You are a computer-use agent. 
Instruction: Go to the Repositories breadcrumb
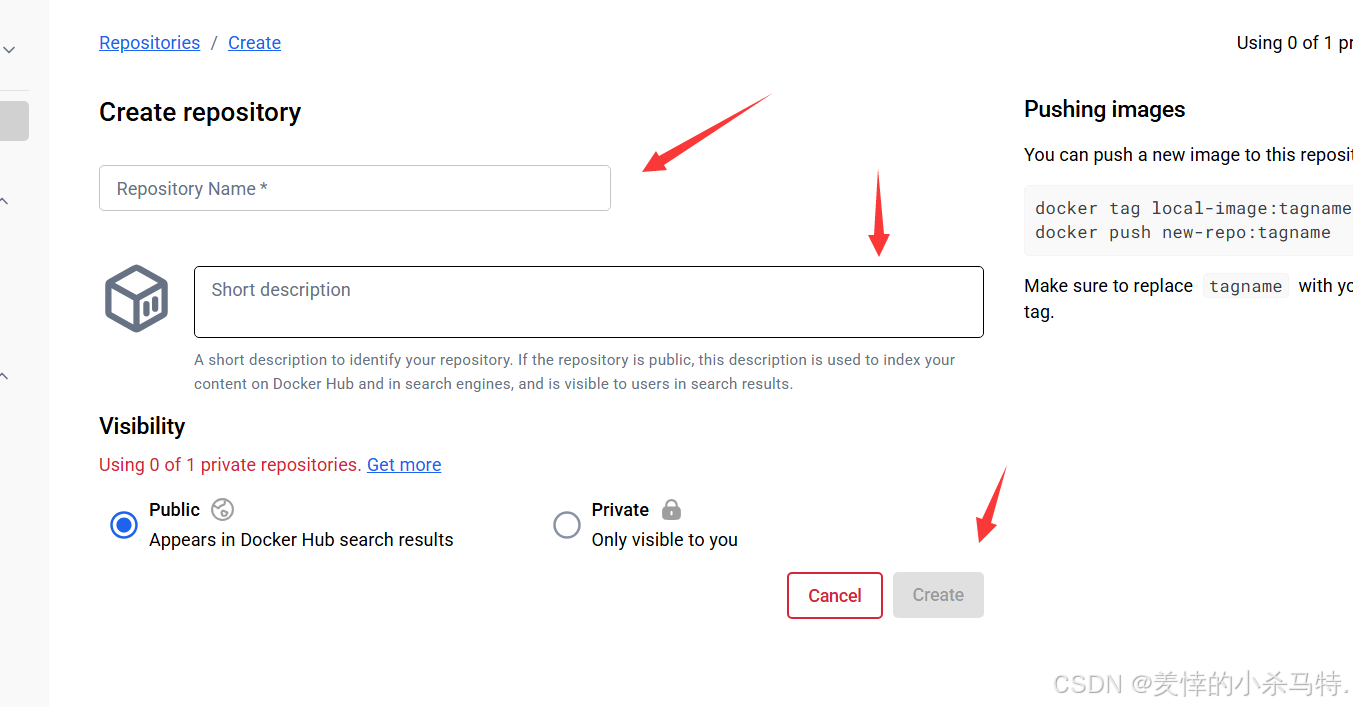pos(149,43)
